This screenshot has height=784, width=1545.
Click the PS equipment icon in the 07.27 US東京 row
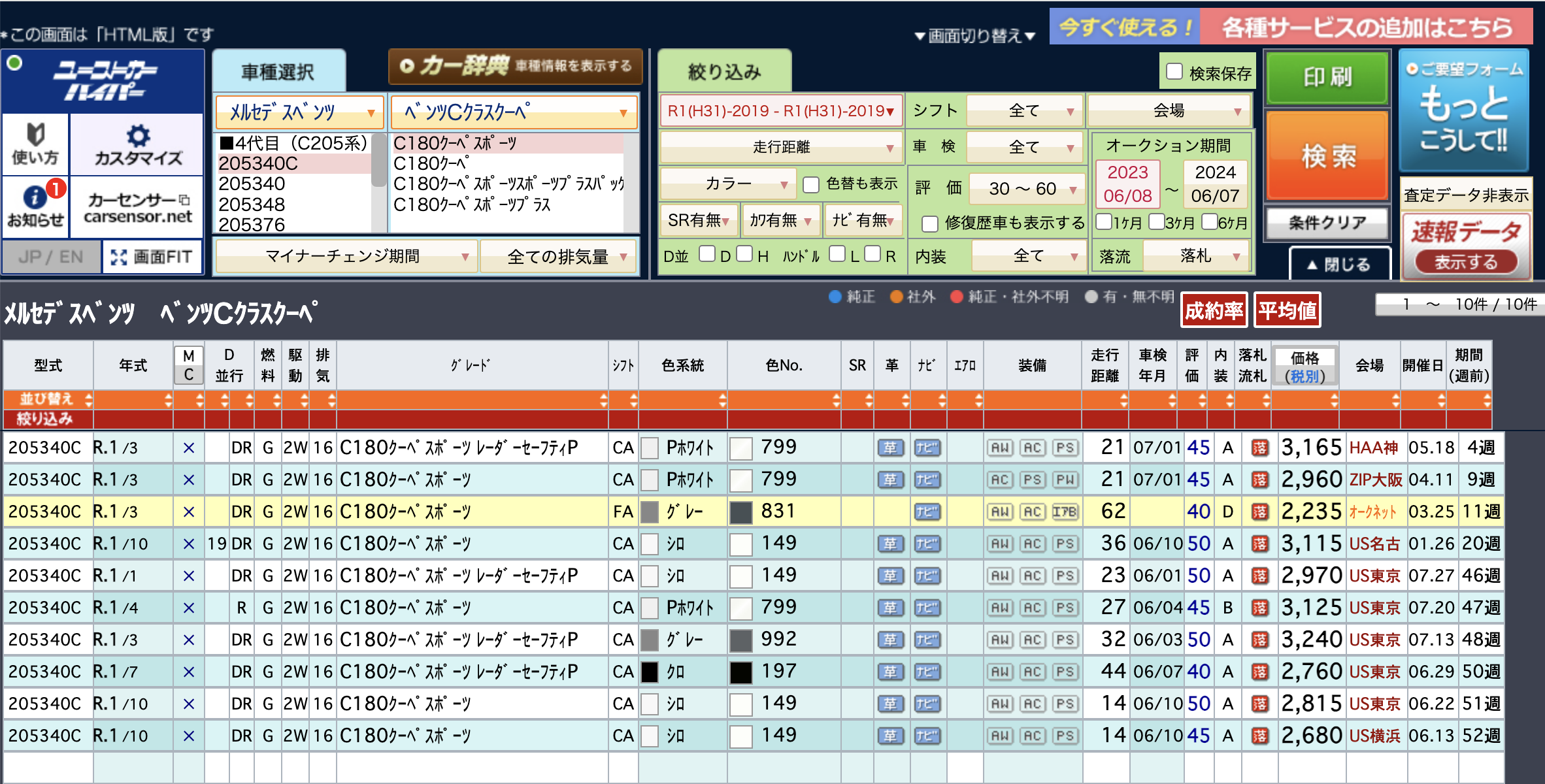click(1065, 576)
